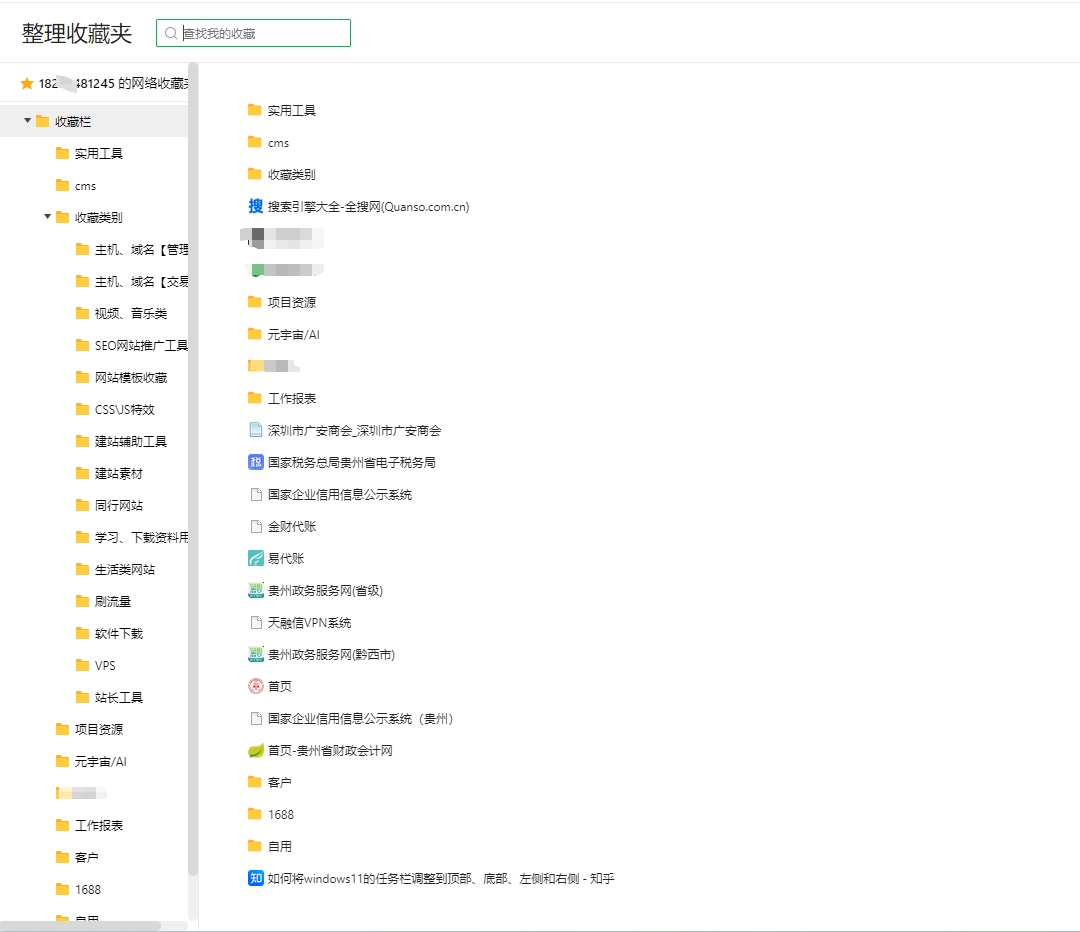Click the sidebar horizontal scrollbar
The image size is (1080, 932).
81,926
